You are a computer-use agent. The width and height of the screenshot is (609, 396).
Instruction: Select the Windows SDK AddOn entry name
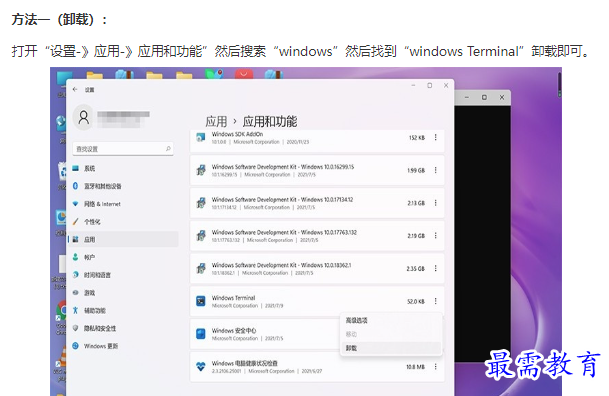tap(237, 134)
